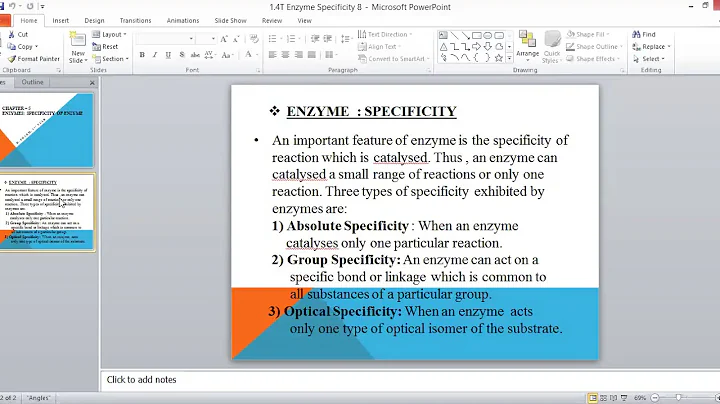Open the Columns options

[x=332, y=55]
